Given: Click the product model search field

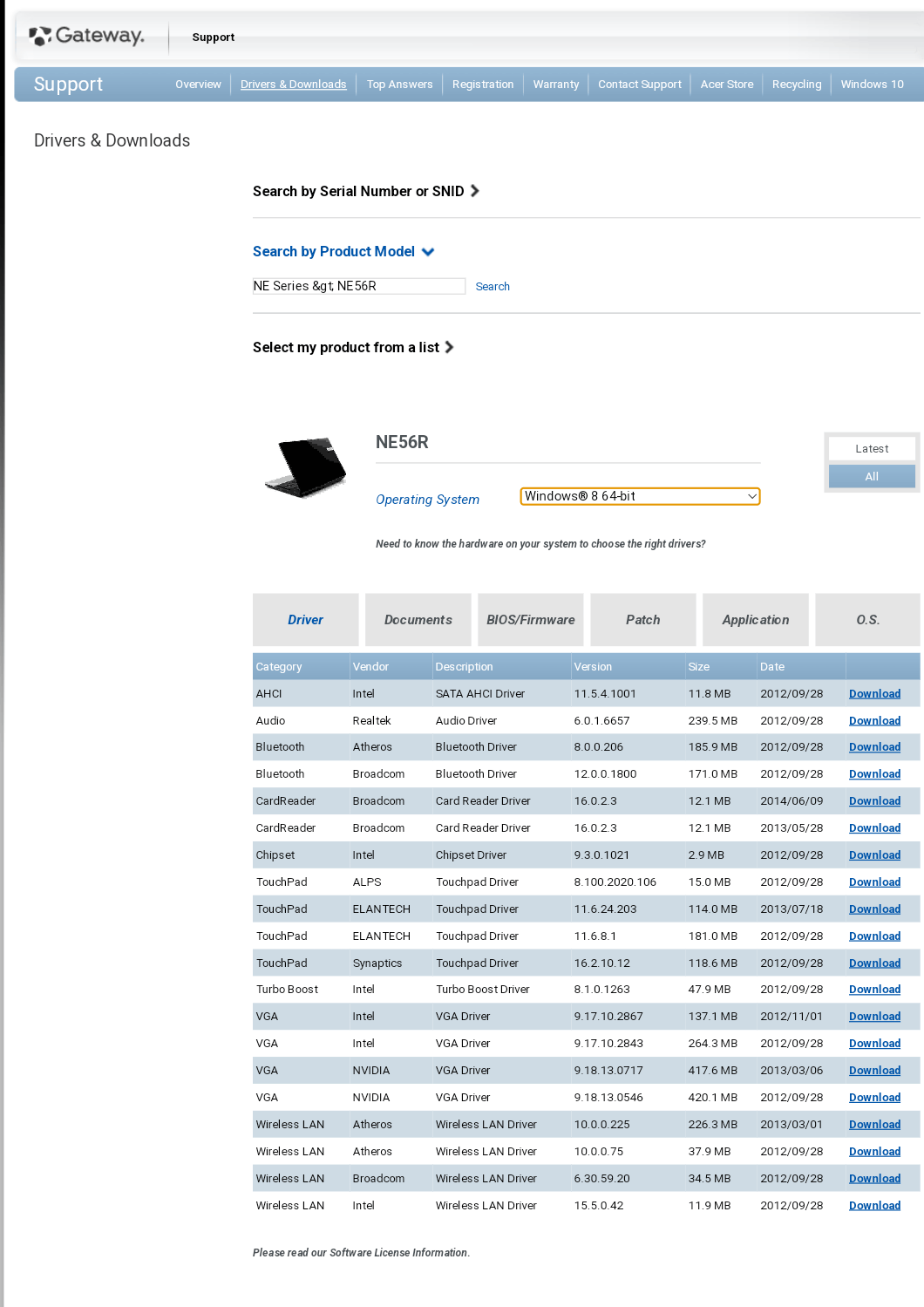Looking at the screenshot, I should (358, 286).
